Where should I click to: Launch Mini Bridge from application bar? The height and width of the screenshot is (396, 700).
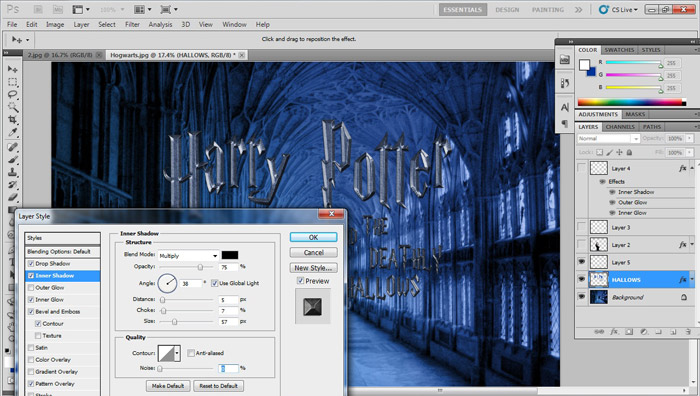pos(58,9)
